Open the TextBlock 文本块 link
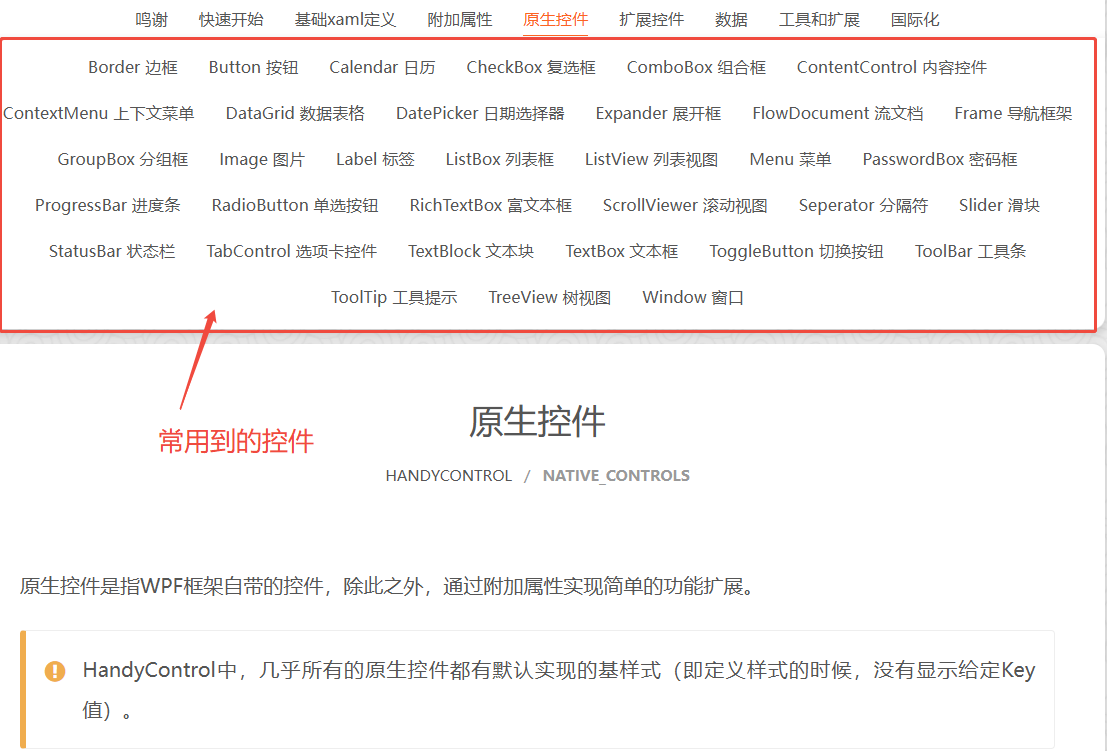The image size is (1107, 751). point(471,251)
